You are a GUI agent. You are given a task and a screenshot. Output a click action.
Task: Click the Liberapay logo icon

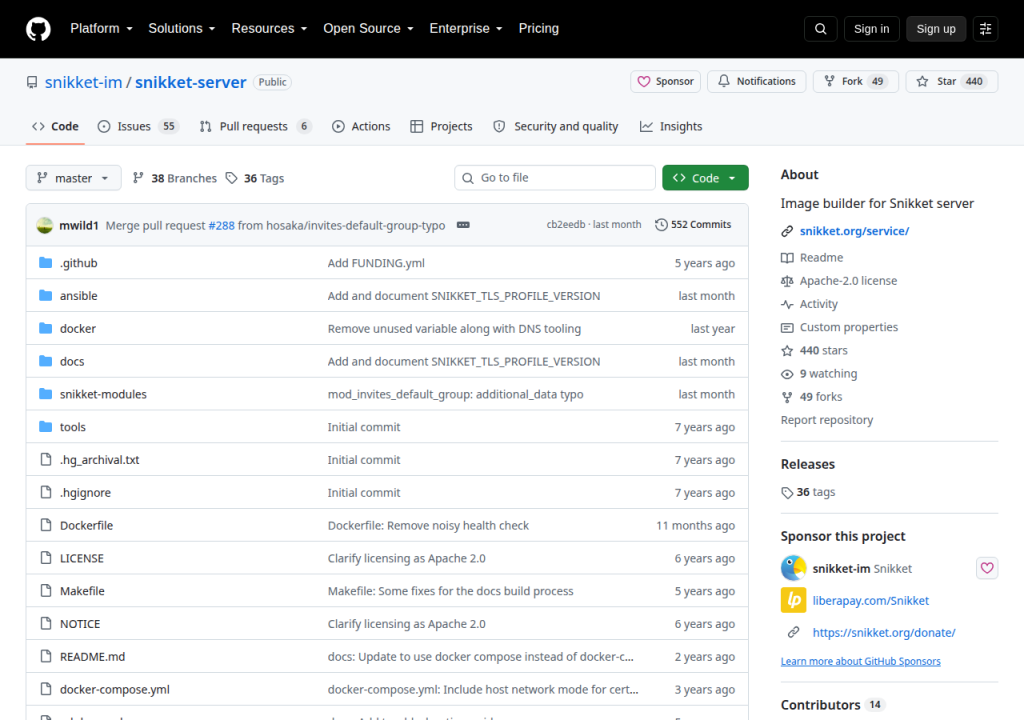tap(793, 600)
